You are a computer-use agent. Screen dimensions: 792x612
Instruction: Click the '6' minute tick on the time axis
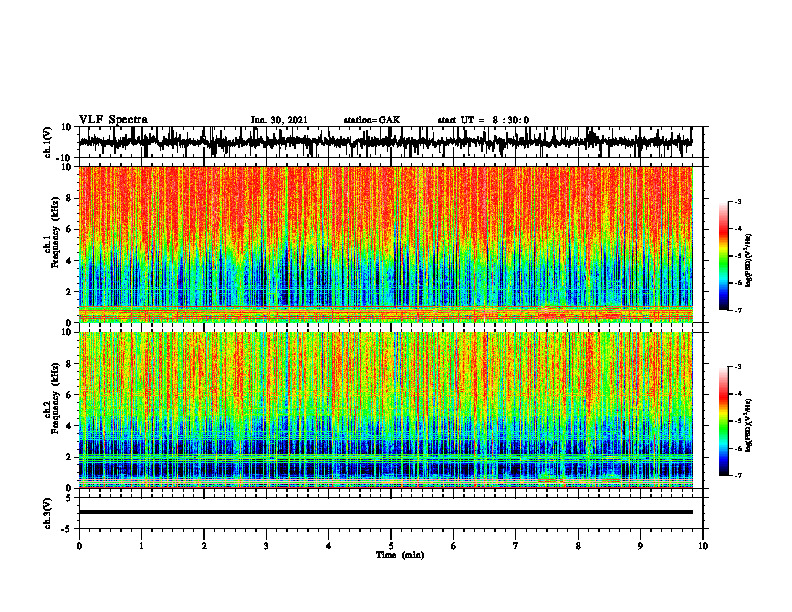[454, 546]
